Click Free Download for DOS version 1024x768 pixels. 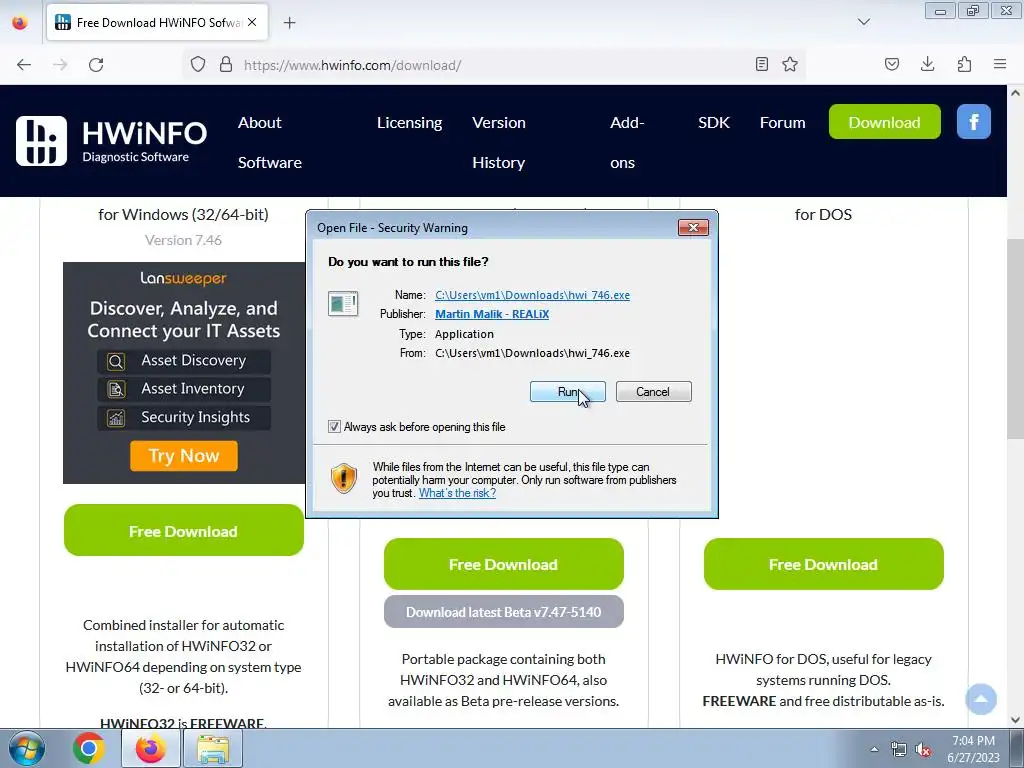pyautogui.click(x=824, y=564)
